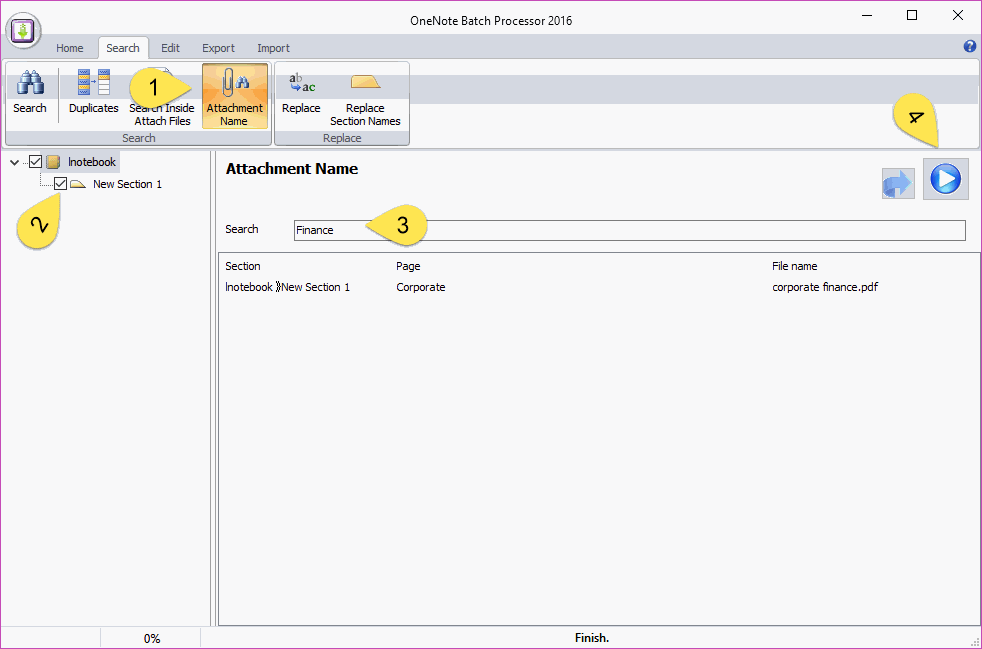Select the Inotebook tree item label
982x649 pixels.
tap(92, 162)
